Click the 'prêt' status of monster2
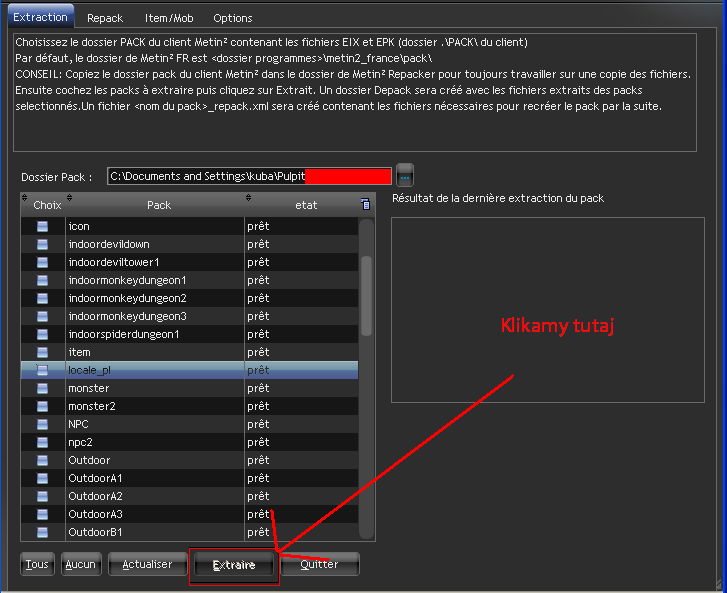Viewport: 727px width, 593px height. coord(258,406)
